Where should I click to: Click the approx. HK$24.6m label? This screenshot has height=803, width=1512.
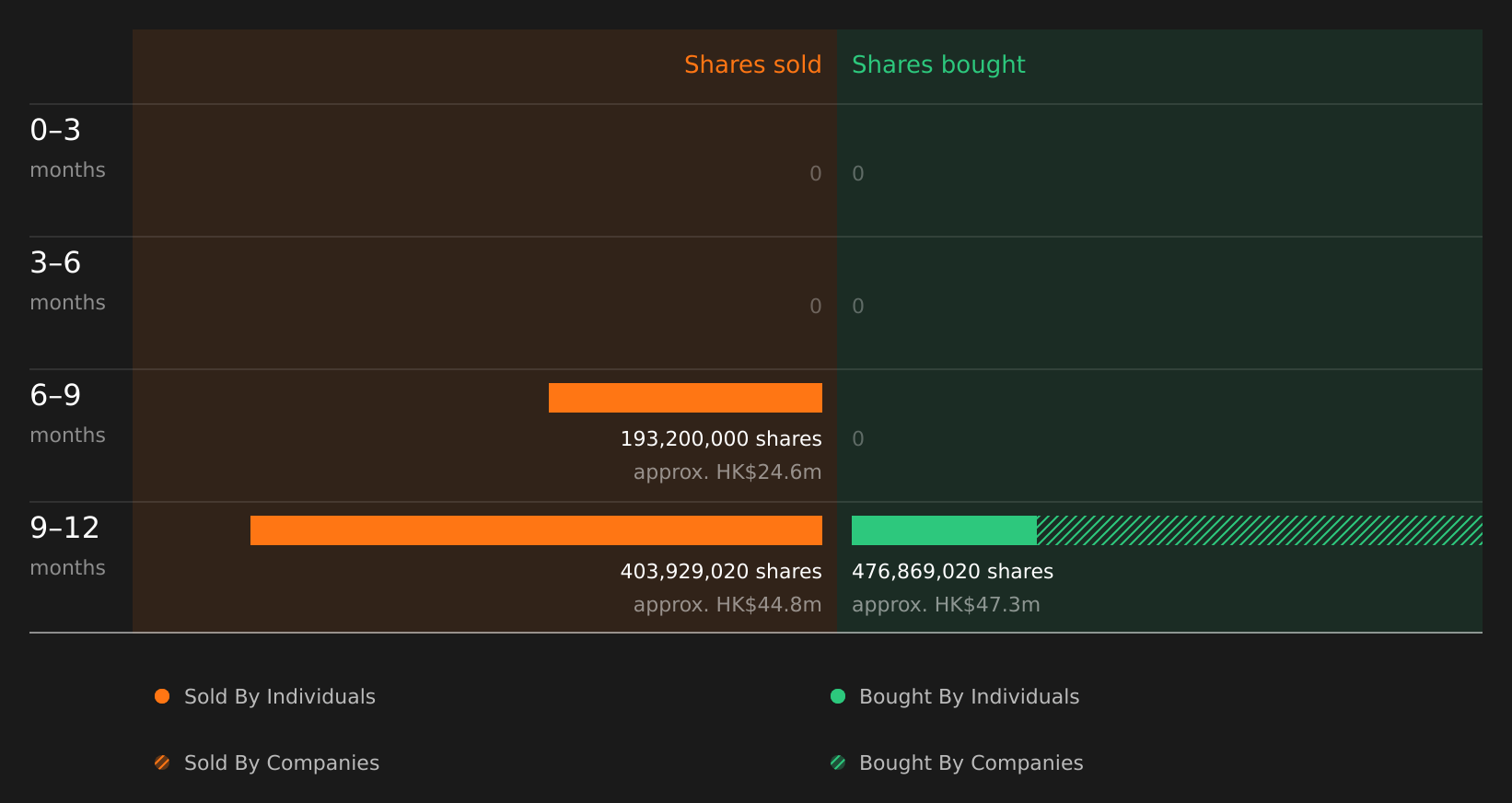click(727, 471)
